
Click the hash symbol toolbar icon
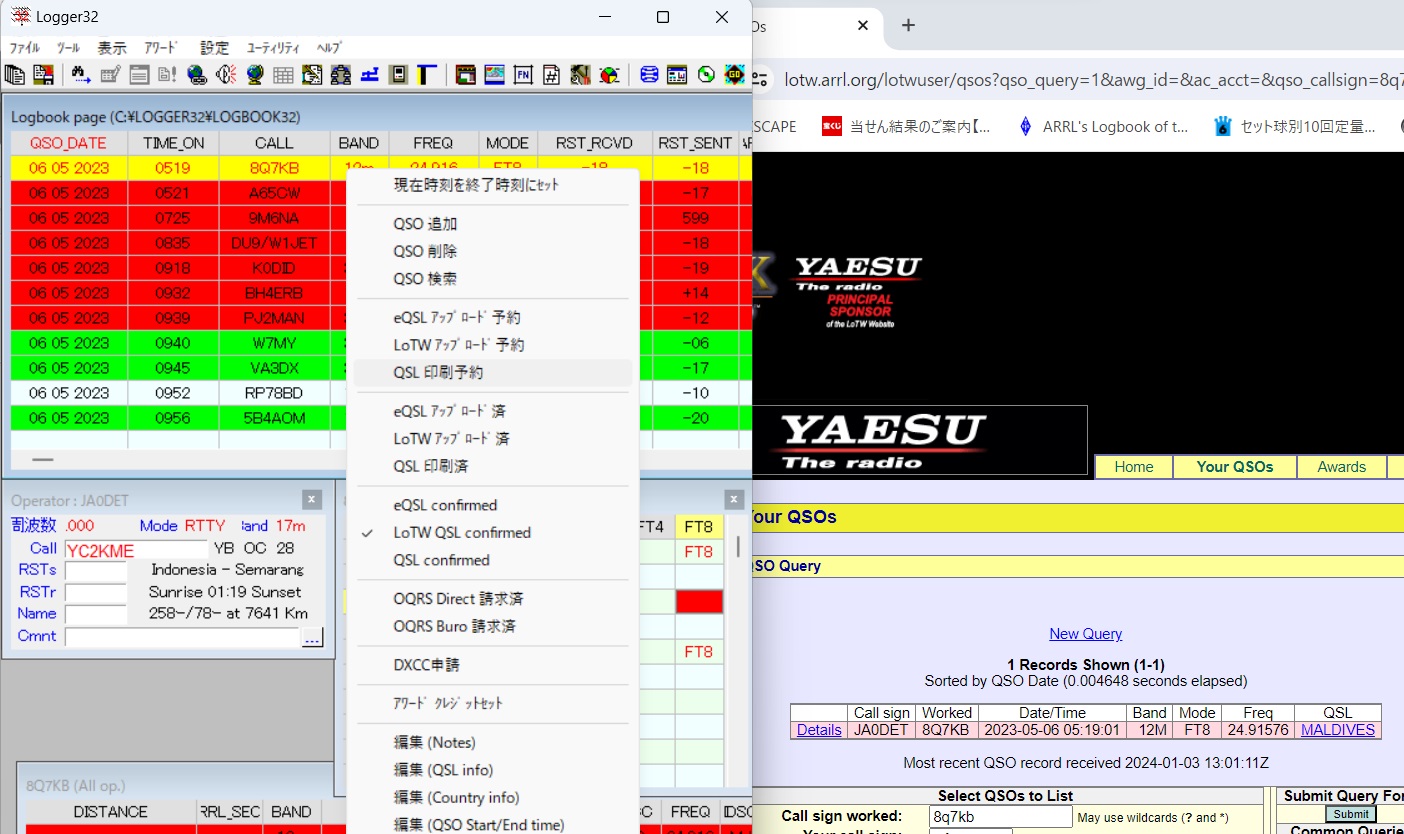click(x=551, y=74)
